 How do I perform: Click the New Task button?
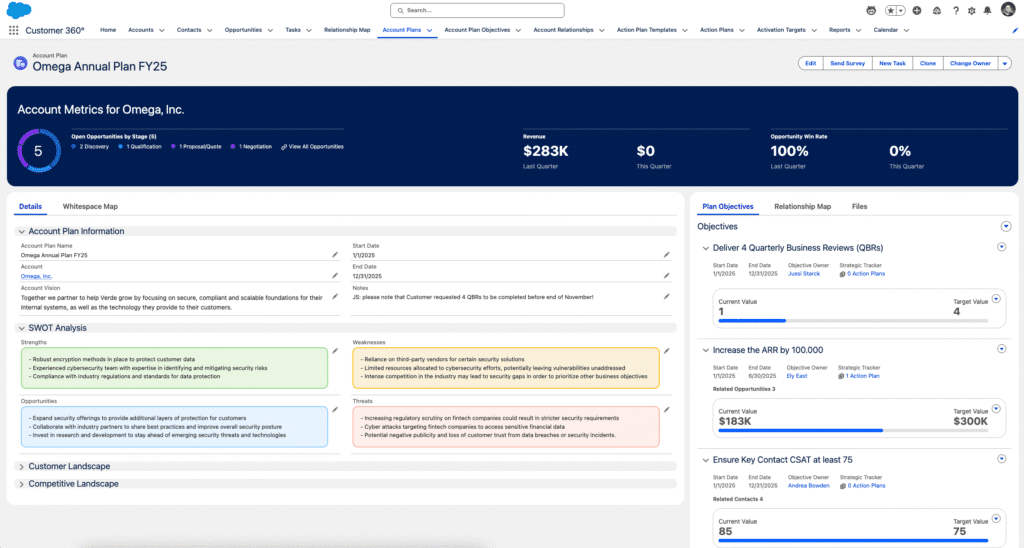(892, 63)
